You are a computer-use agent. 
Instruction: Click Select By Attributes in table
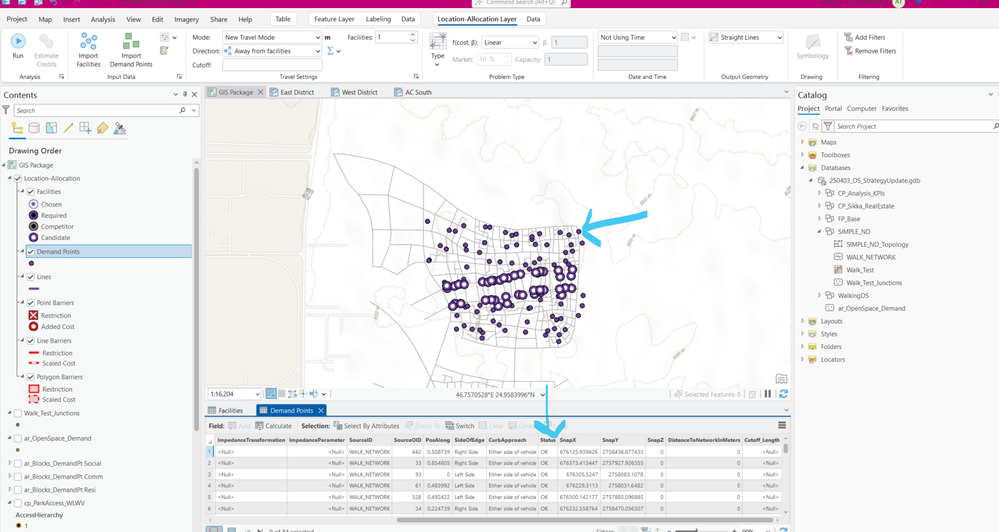366,426
